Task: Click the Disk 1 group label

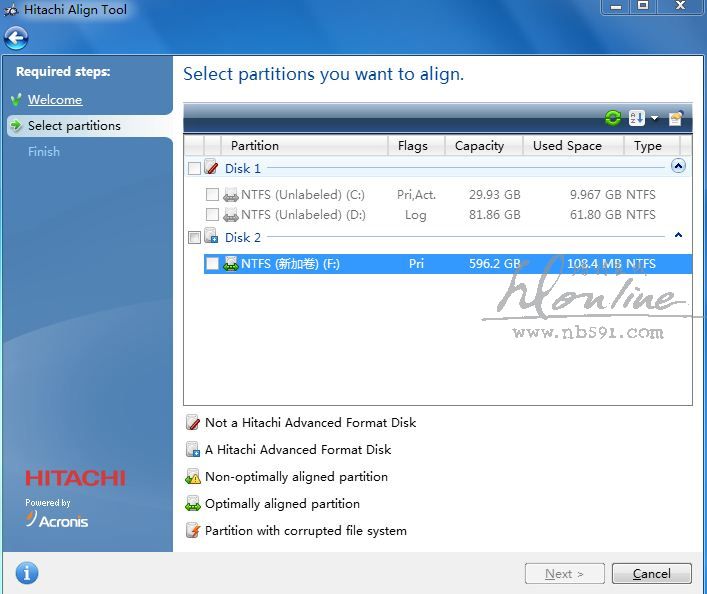Action: click(243, 169)
